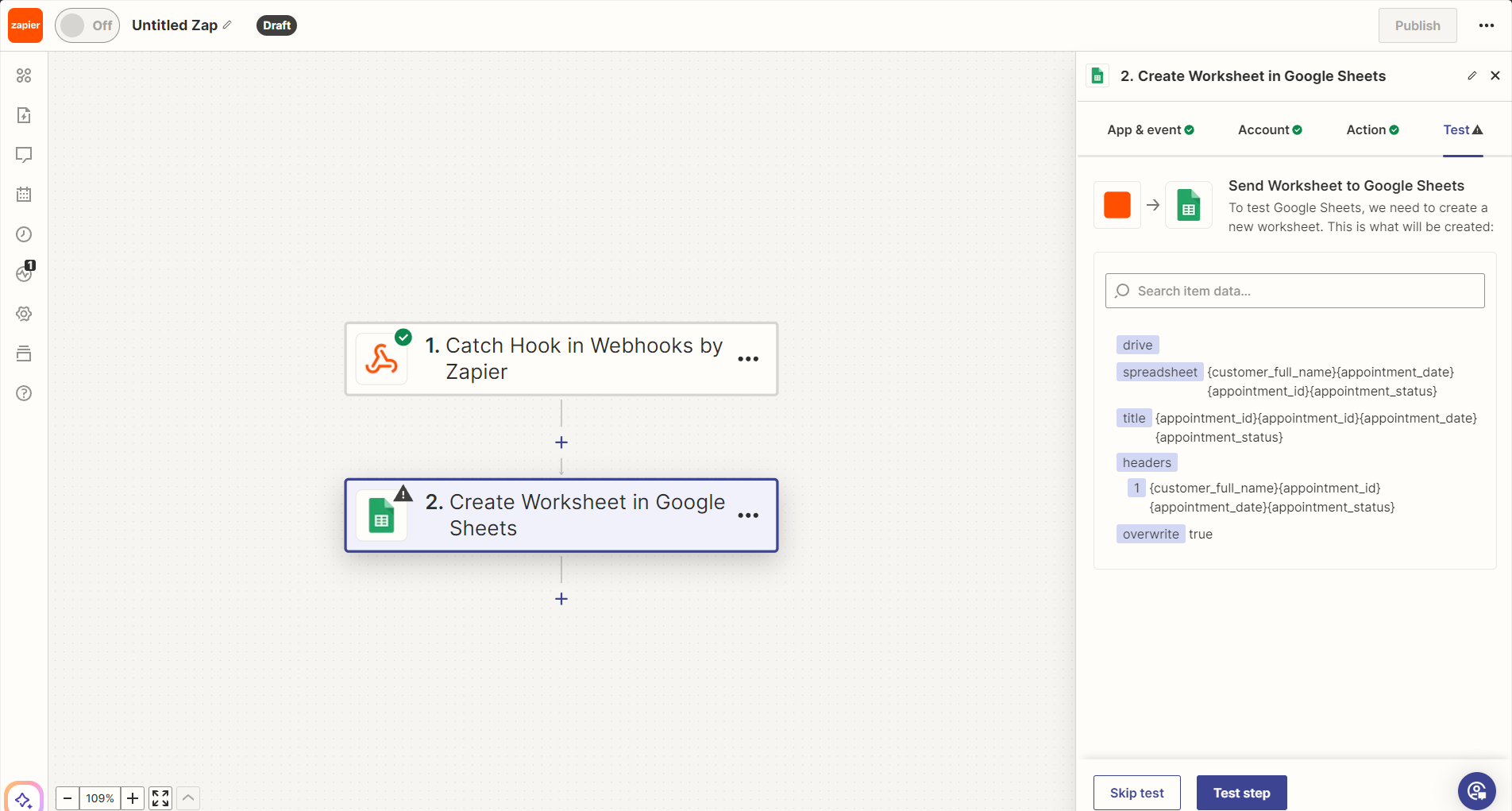Image resolution: width=1512 pixels, height=811 pixels.
Task: Collapse the zoom toolbar with the chevron
Action: (x=188, y=798)
